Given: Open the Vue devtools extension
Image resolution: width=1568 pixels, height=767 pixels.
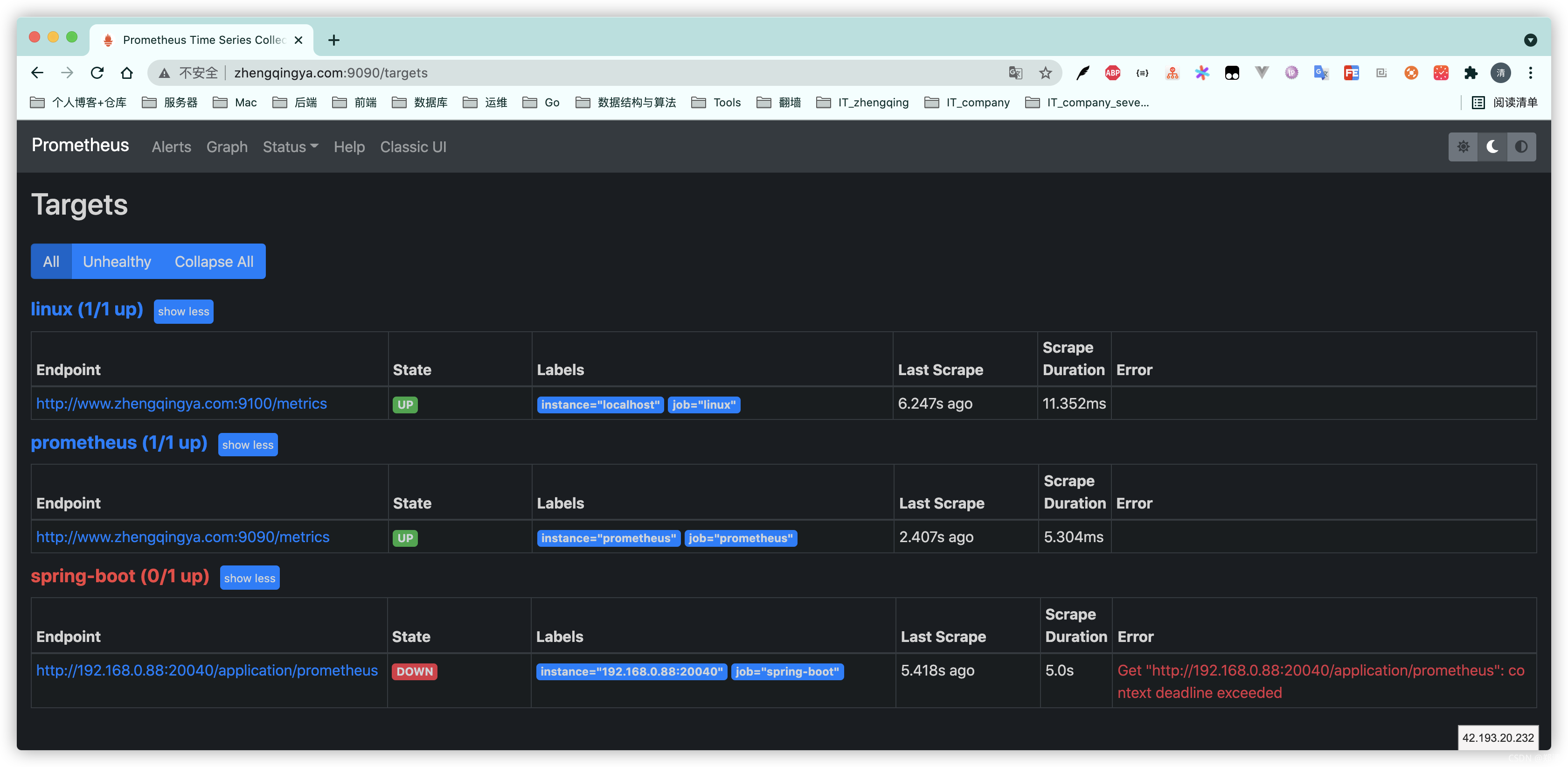Looking at the screenshot, I should coord(1261,73).
